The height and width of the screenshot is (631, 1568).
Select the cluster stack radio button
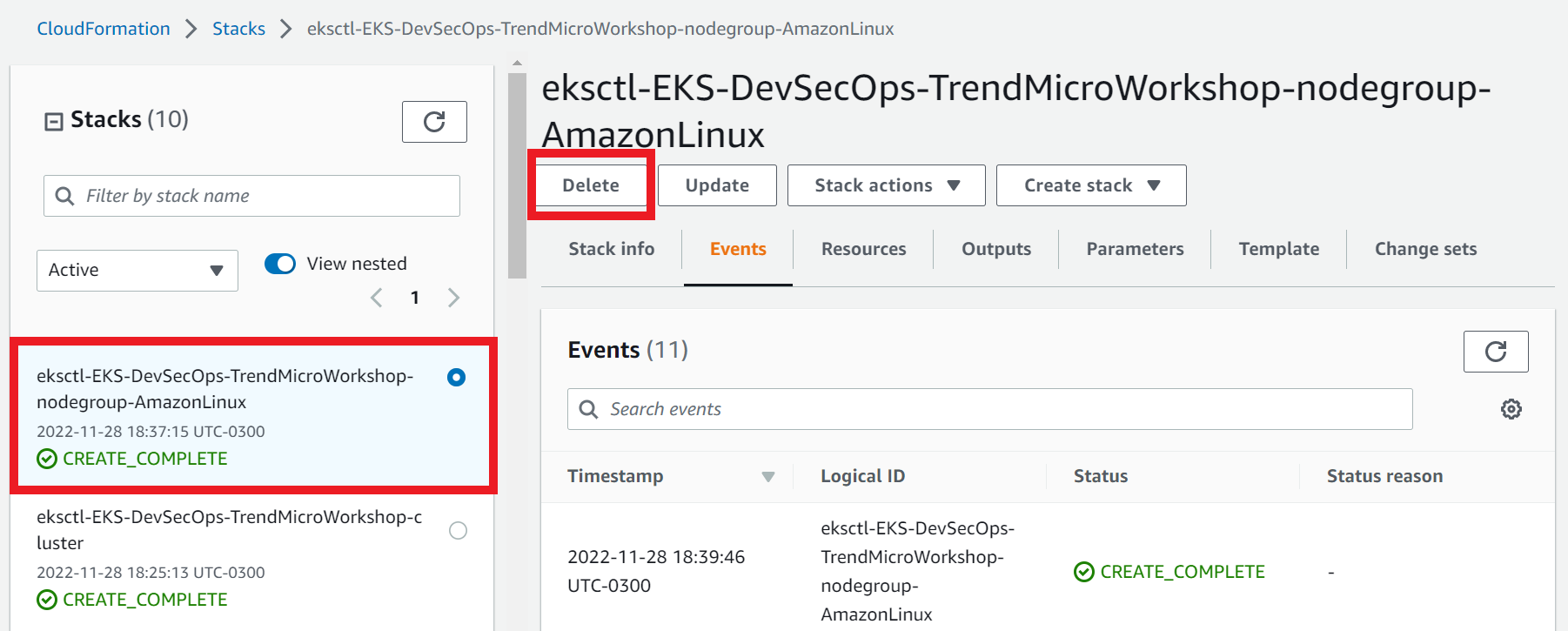coord(458,530)
